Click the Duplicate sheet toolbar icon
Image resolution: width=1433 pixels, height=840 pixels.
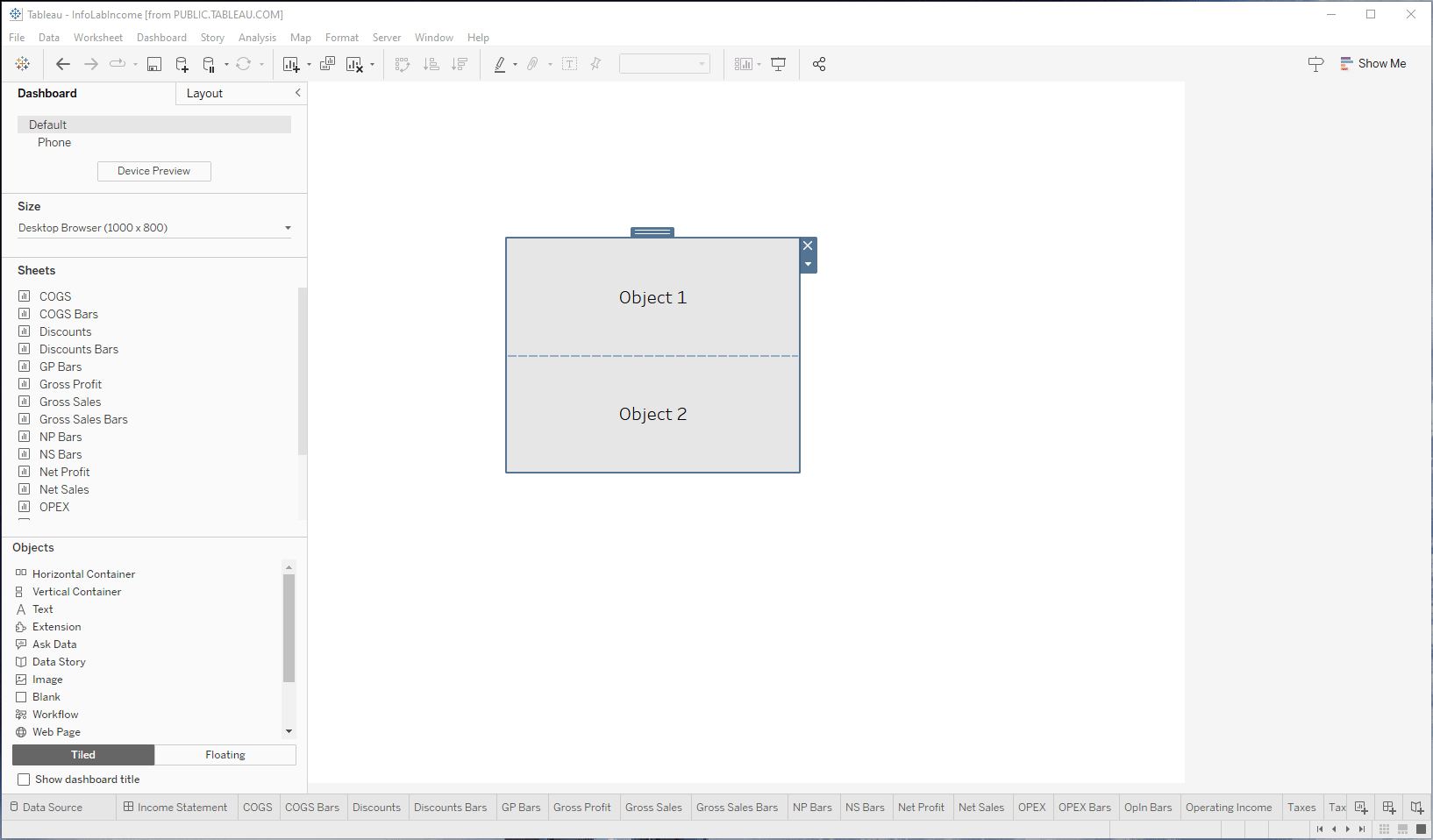pyautogui.click(x=327, y=64)
